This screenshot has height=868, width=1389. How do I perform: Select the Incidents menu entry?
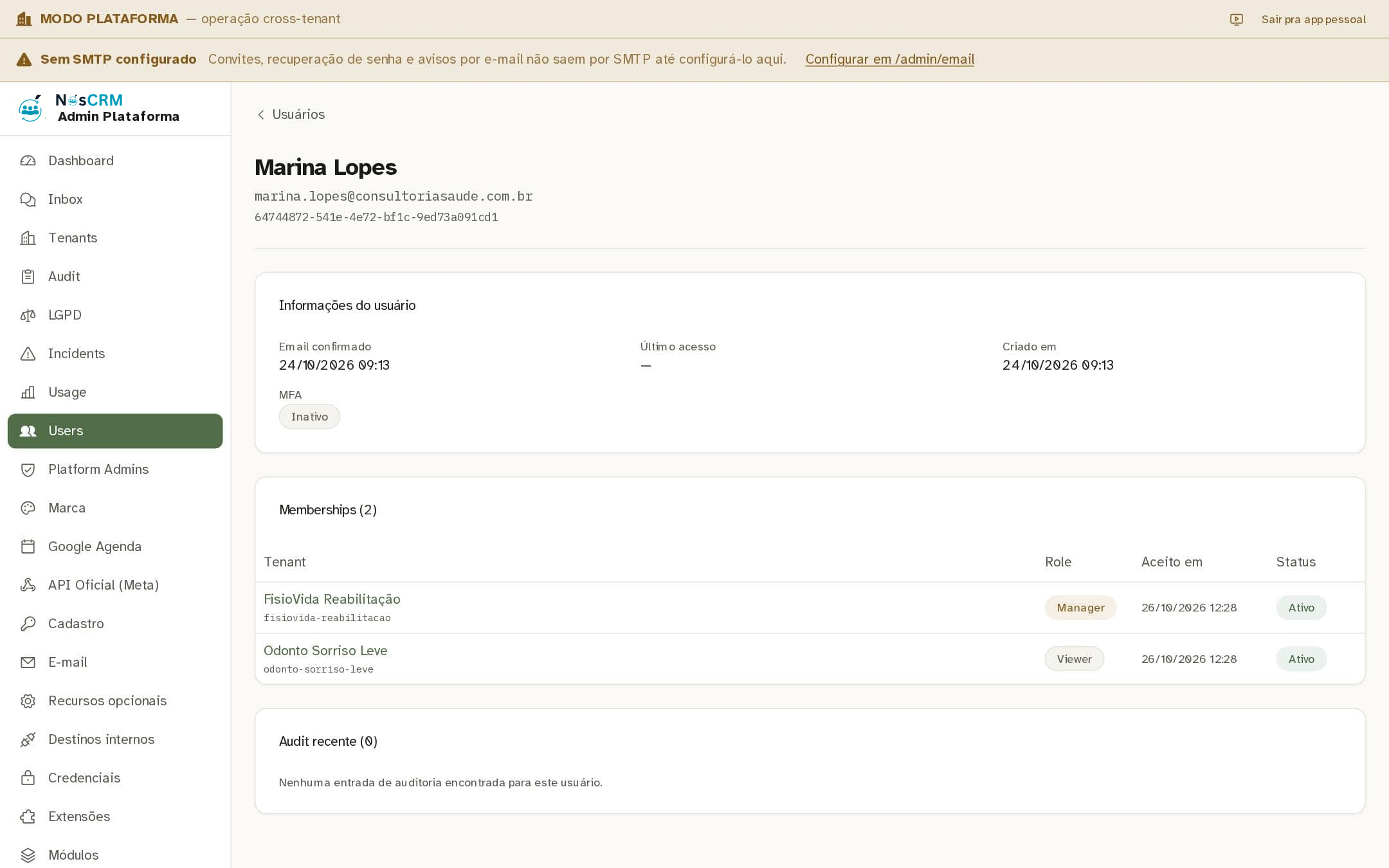pyautogui.click(x=115, y=354)
